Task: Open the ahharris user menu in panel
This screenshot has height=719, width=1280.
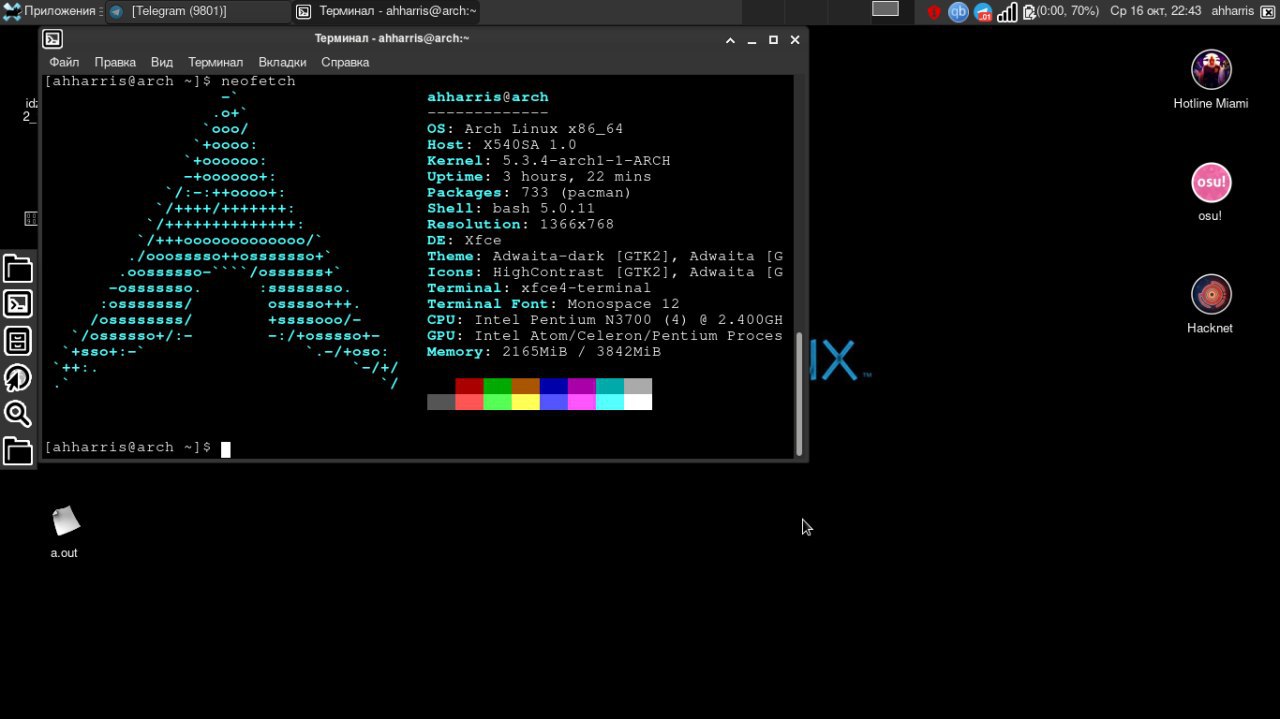Action: [1232, 11]
